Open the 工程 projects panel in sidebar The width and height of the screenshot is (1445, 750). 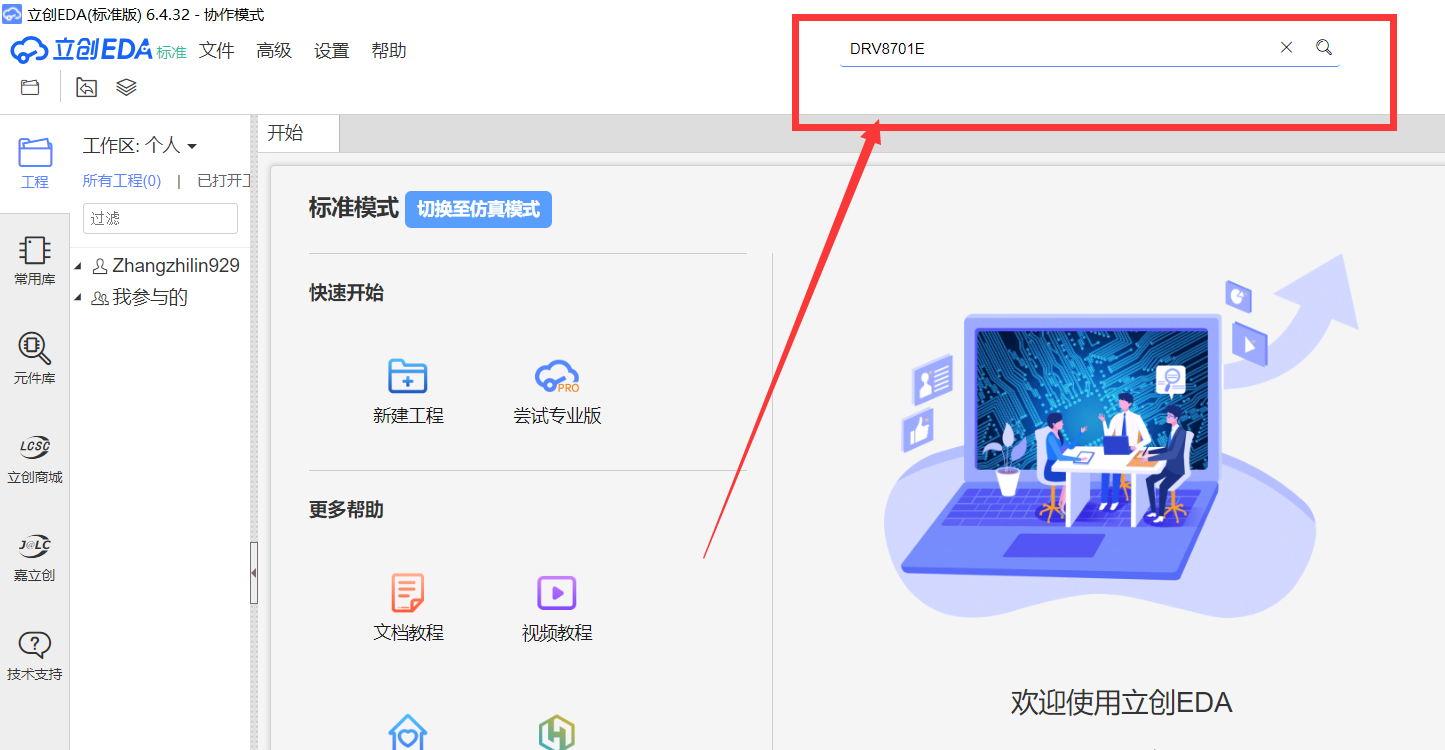(34, 162)
